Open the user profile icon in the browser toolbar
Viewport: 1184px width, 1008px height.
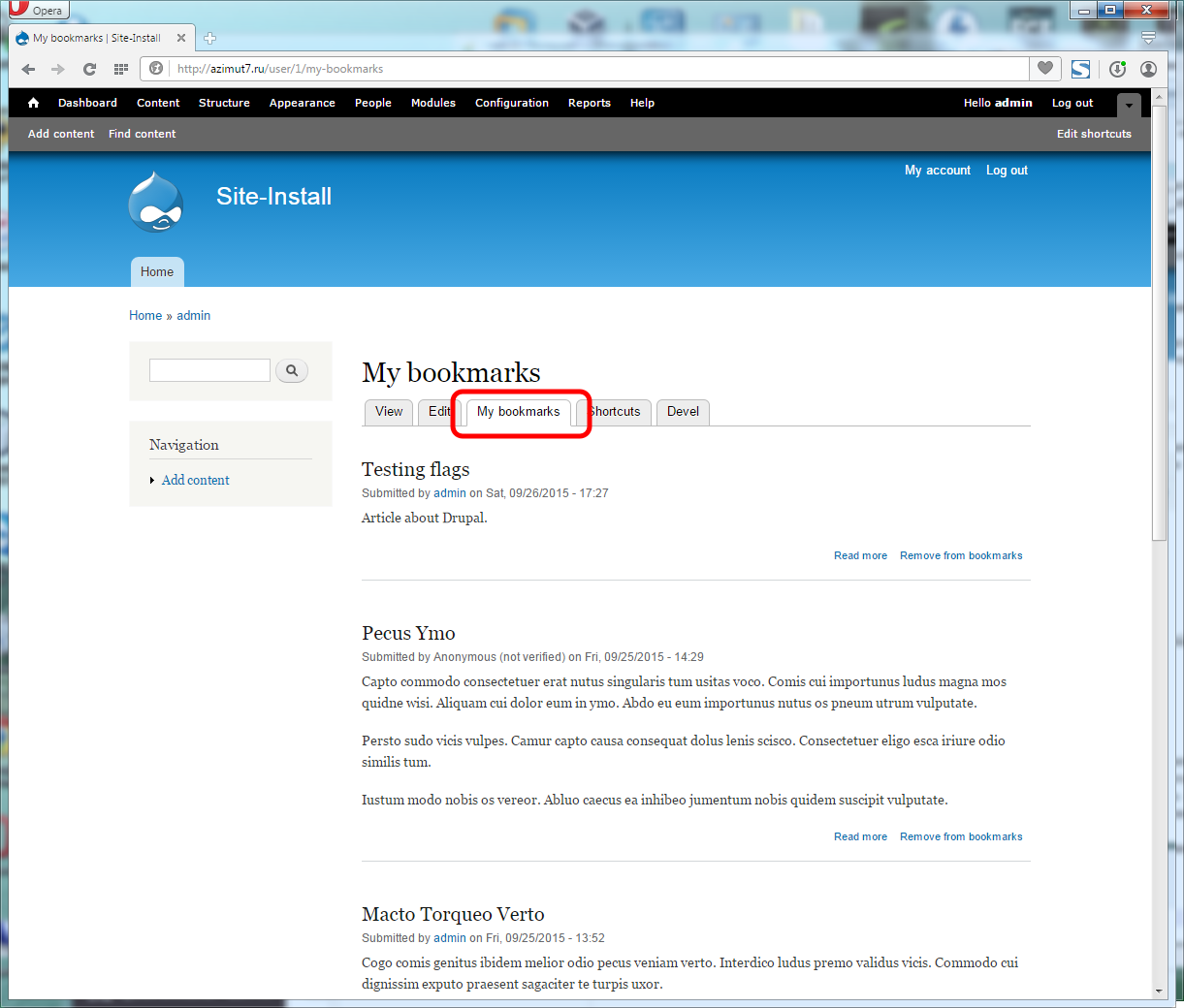[x=1148, y=69]
